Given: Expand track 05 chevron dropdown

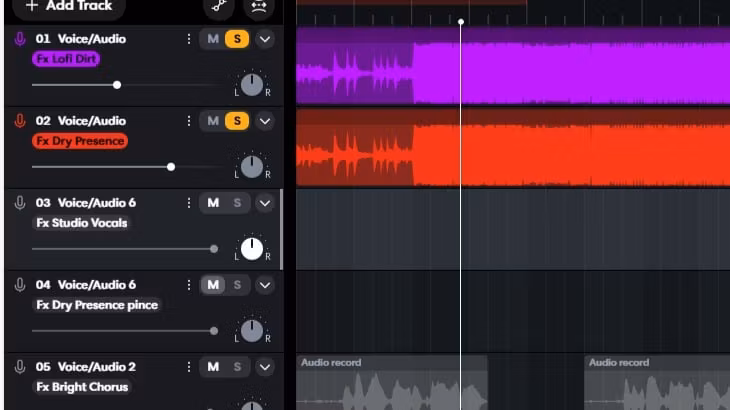Looking at the screenshot, I should [265, 367].
